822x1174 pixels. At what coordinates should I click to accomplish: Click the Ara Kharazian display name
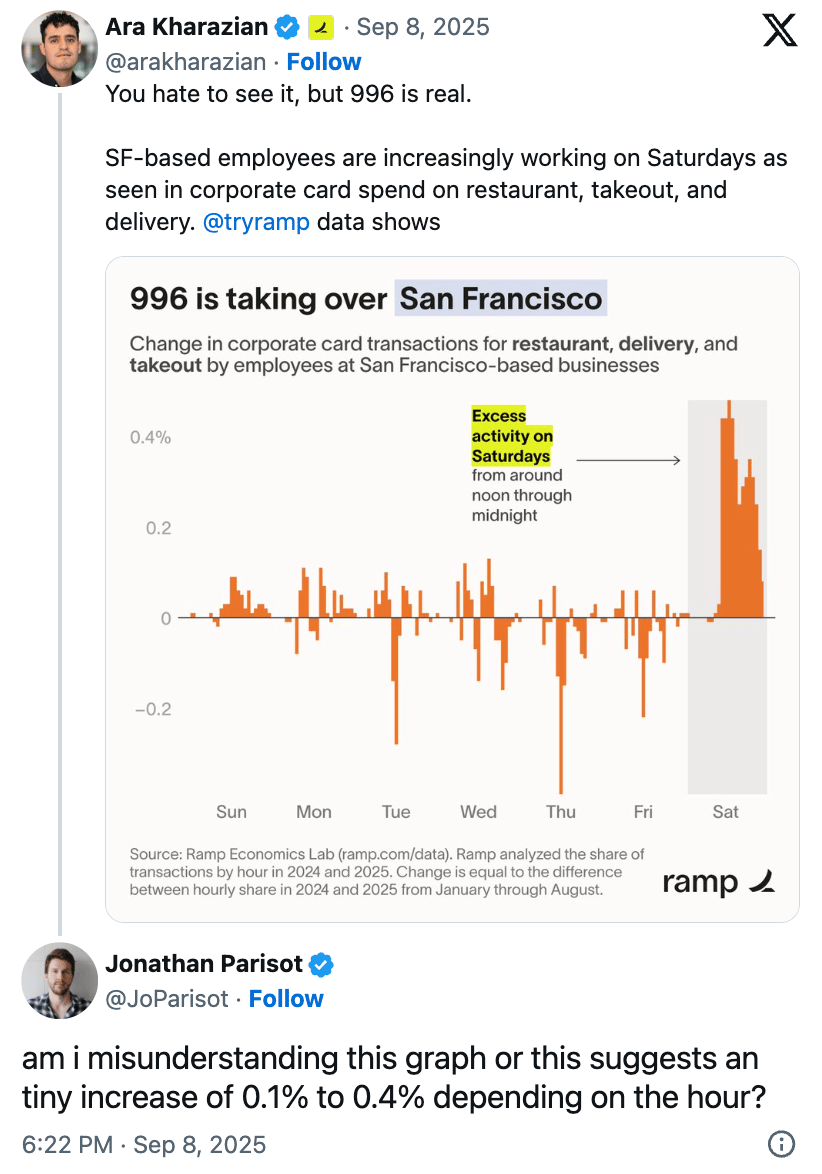[188, 27]
